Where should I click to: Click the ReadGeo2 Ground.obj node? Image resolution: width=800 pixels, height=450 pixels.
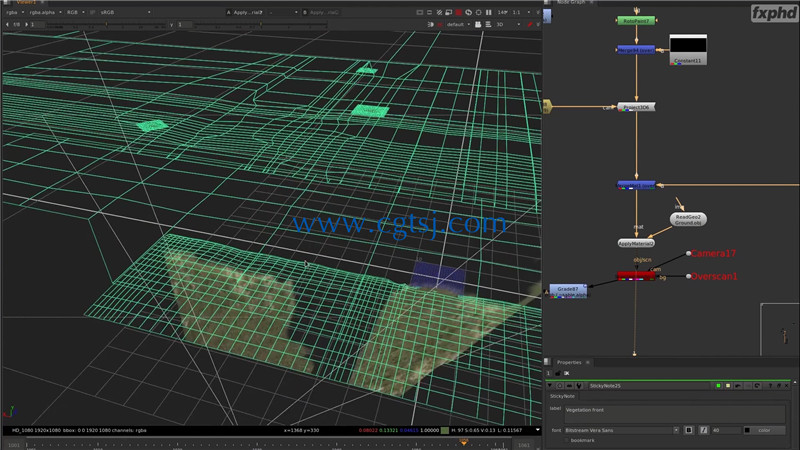pos(688,219)
